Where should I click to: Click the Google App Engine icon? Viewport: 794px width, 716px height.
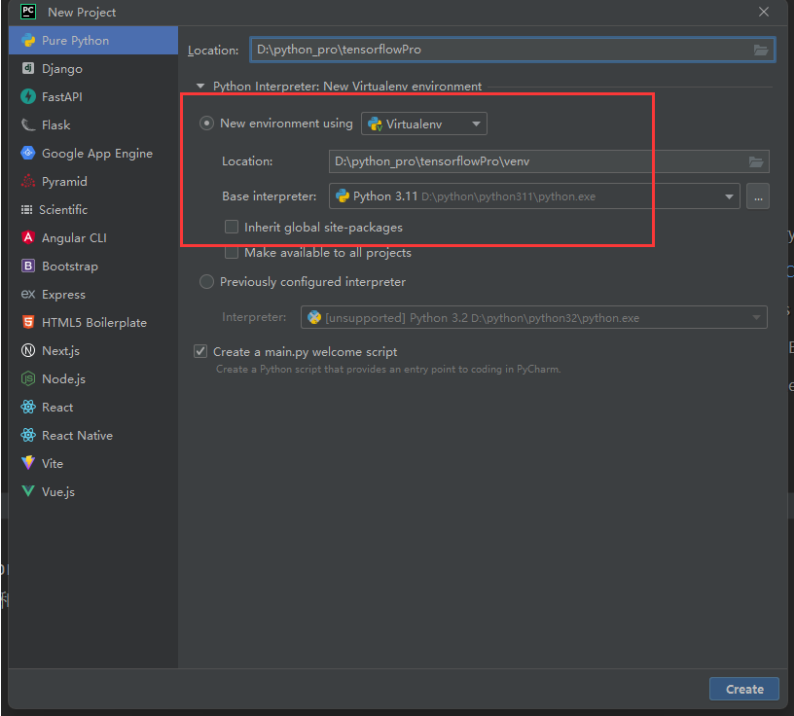point(28,152)
